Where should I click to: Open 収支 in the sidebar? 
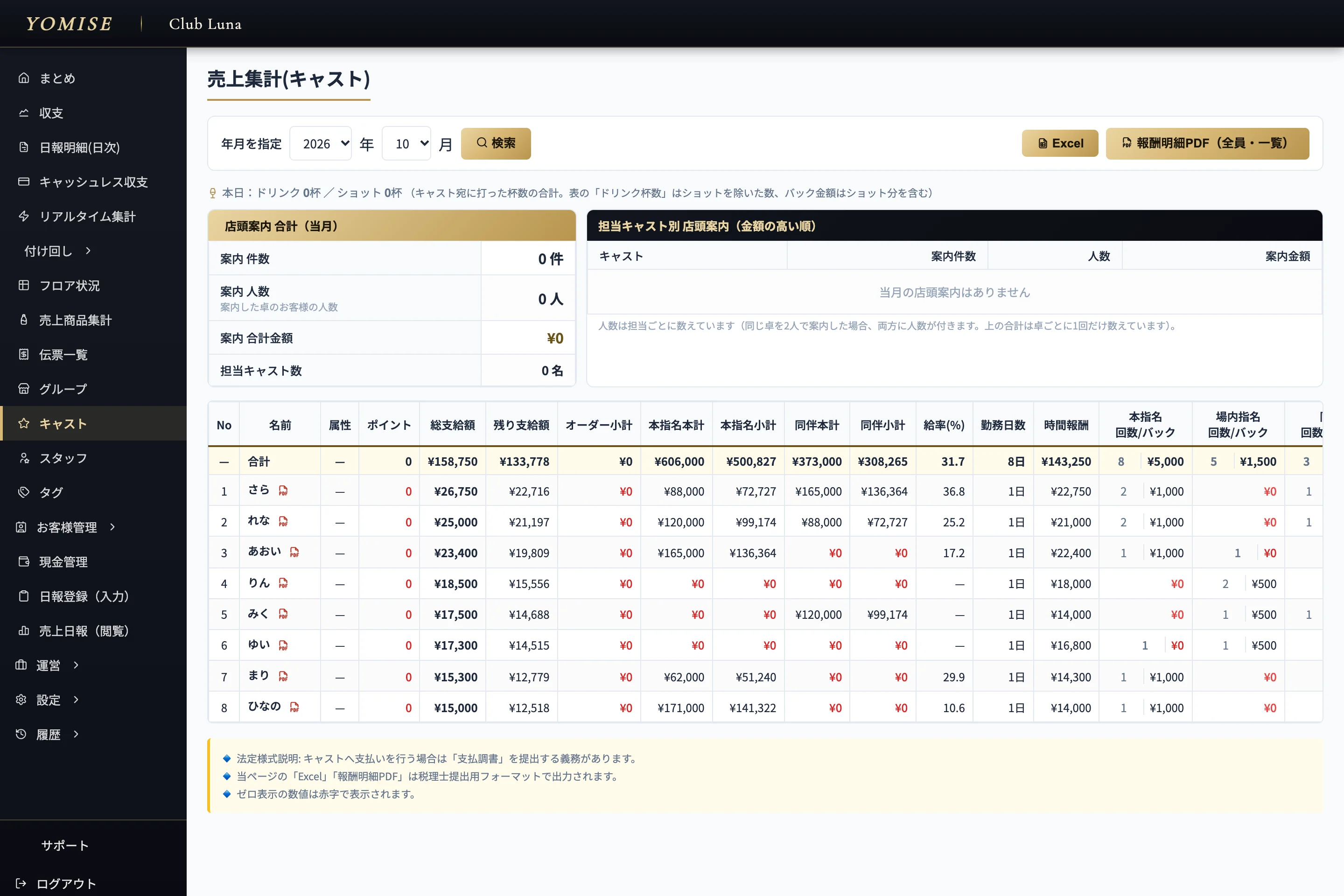(x=93, y=112)
